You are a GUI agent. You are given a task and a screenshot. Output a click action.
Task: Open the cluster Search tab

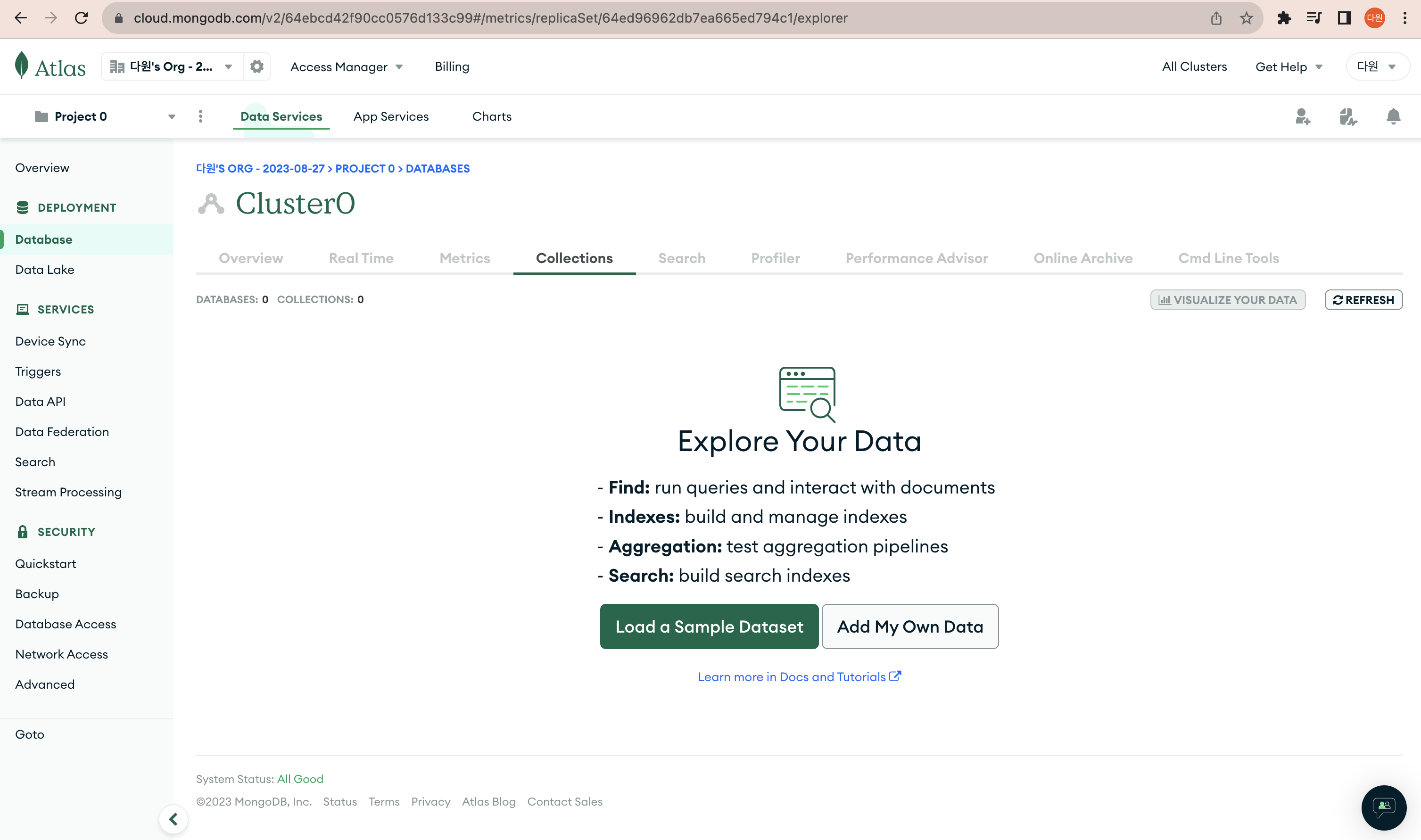click(682, 258)
